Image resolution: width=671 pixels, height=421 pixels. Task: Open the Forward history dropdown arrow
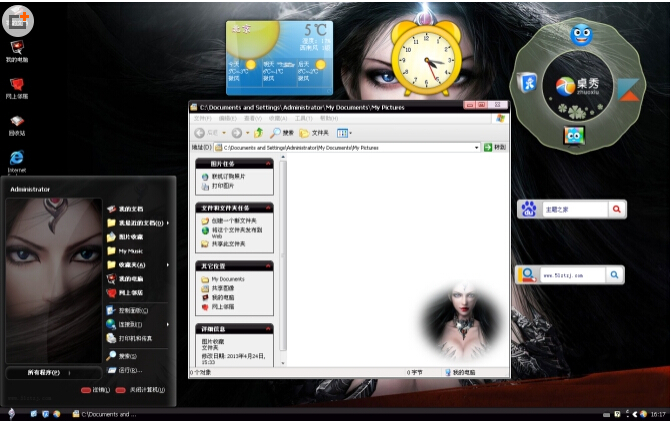248,133
